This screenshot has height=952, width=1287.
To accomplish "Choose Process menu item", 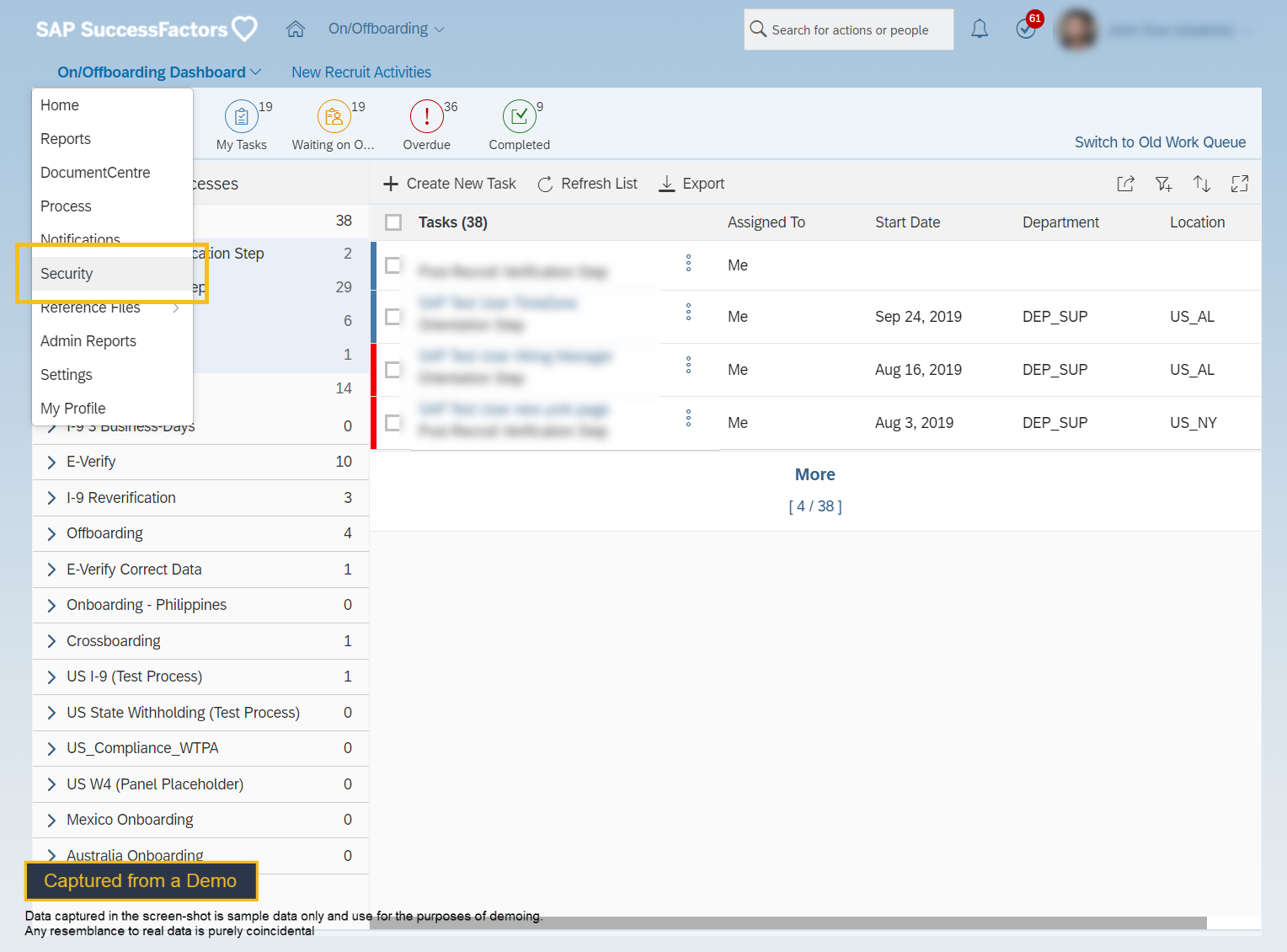I will tap(113, 206).
